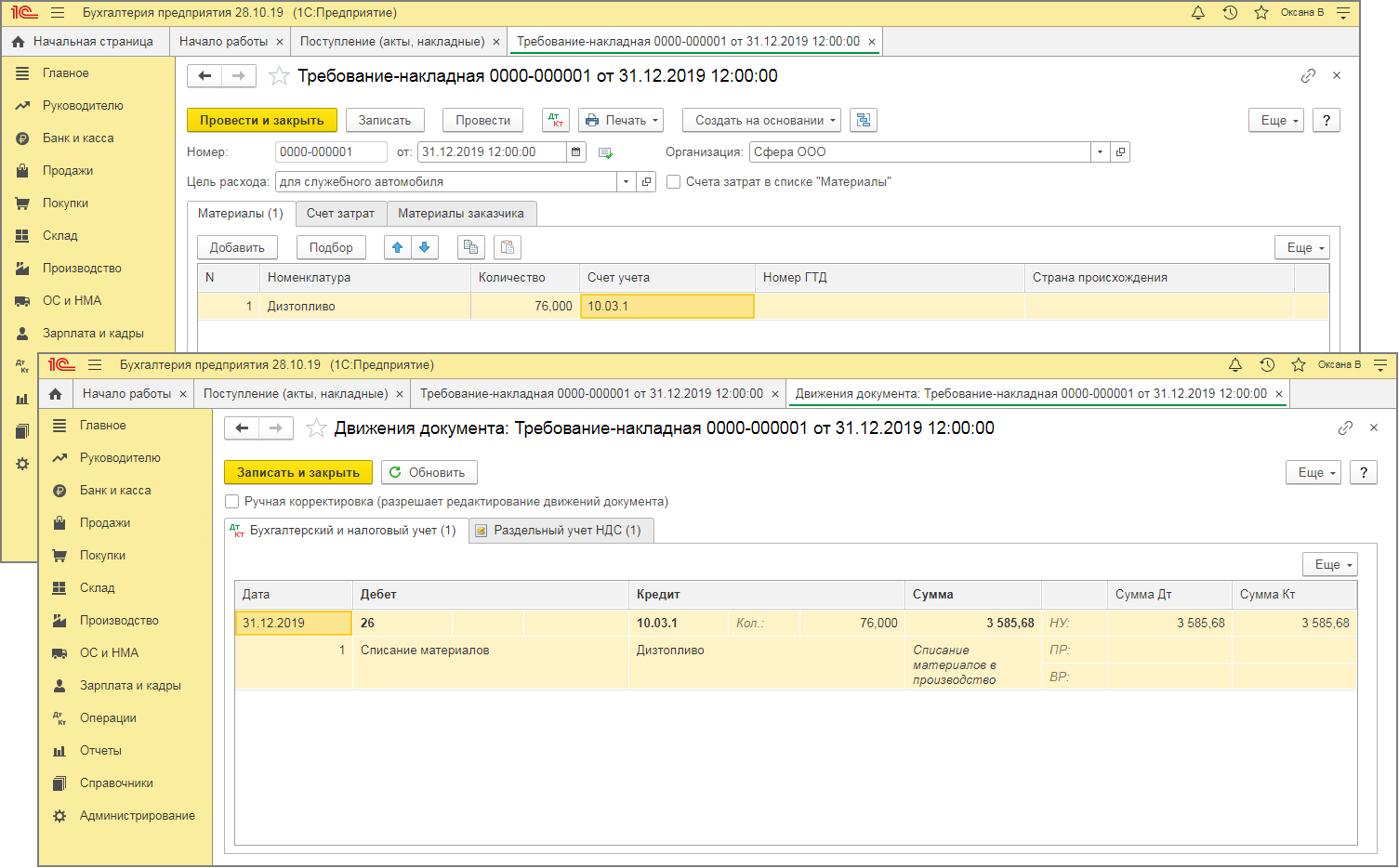Expand the Создать на основании dropdown
The width and height of the screenshot is (1399, 868).
pos(761,121)
